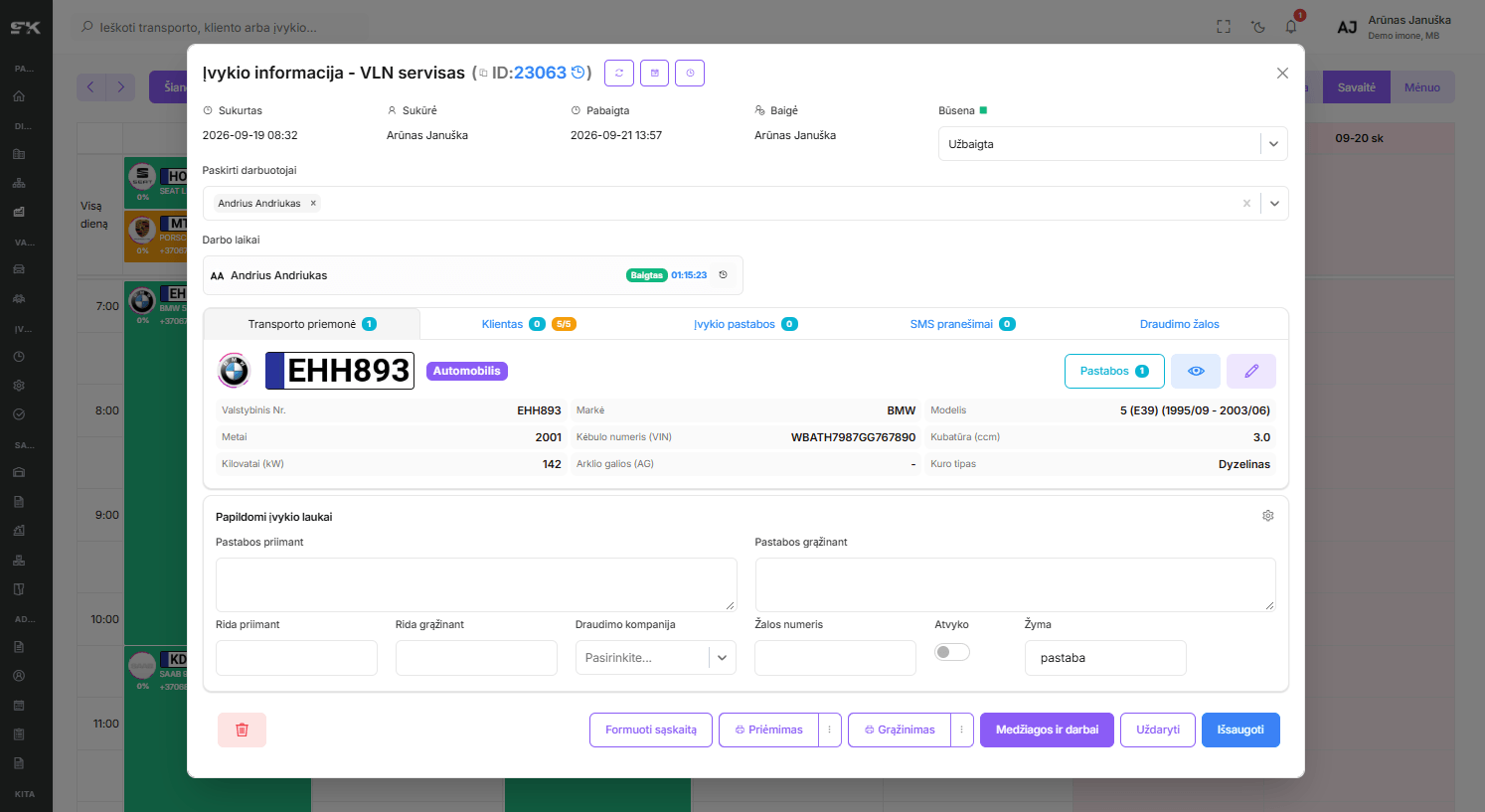Switch to the Klientas tab
Image resolution: width=1485 pixels, height=812 pixels.
[x=502, y=324]
